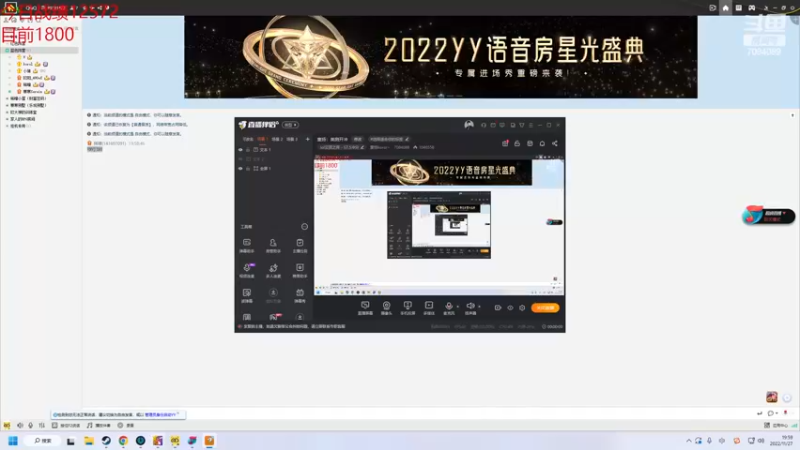Toggle lock icon on the 文本1 source
This screenshot has width=800, height=450.
248,150
